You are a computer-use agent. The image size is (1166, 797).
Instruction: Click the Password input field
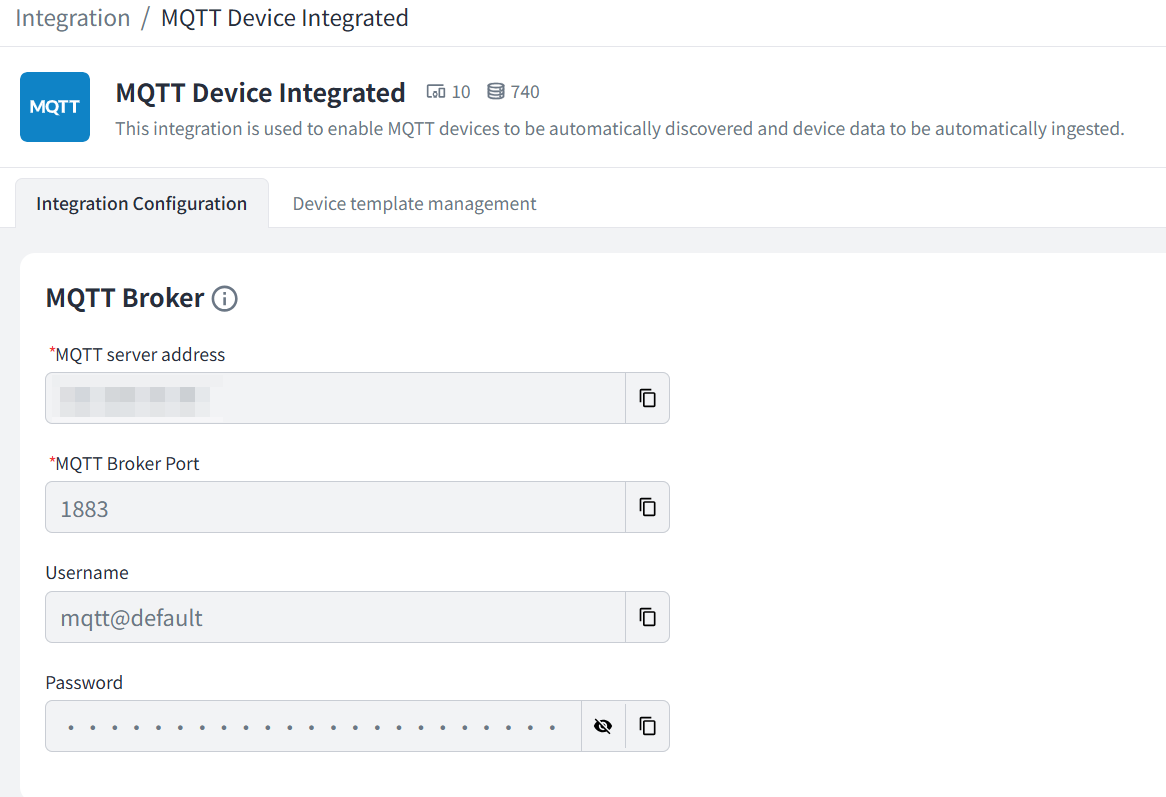(312, 726)
